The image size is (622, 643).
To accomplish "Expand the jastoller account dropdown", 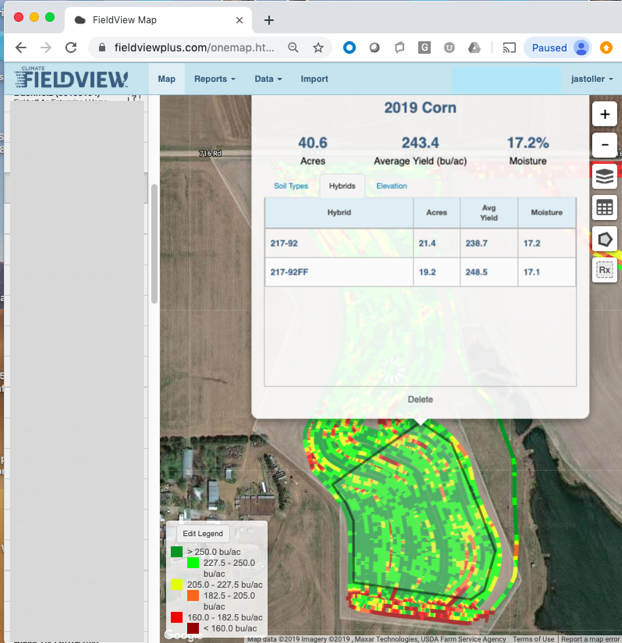I will [x=592, y=79].
